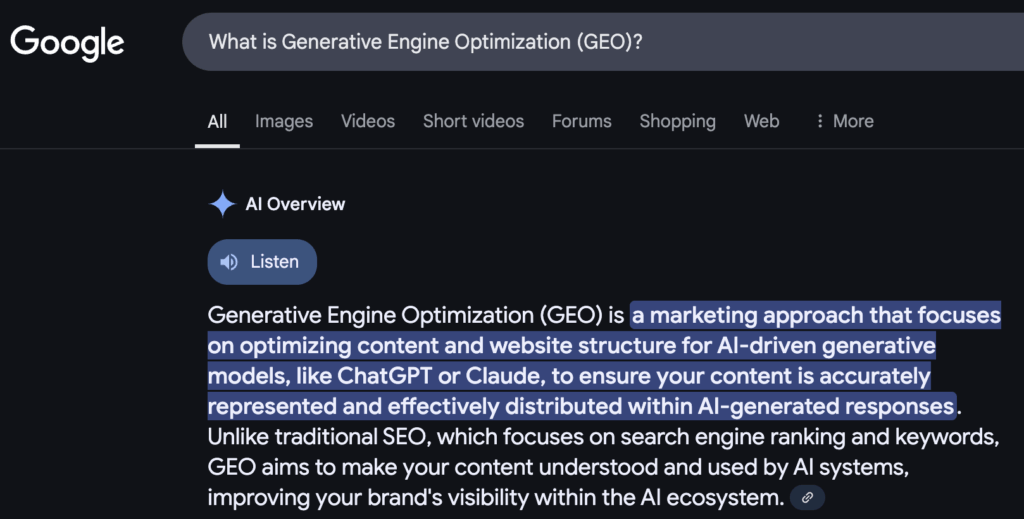The width and height of the screenshot is (1024, 519).
Task: Open the source link chip after the summary
Action: click(807, 497)
